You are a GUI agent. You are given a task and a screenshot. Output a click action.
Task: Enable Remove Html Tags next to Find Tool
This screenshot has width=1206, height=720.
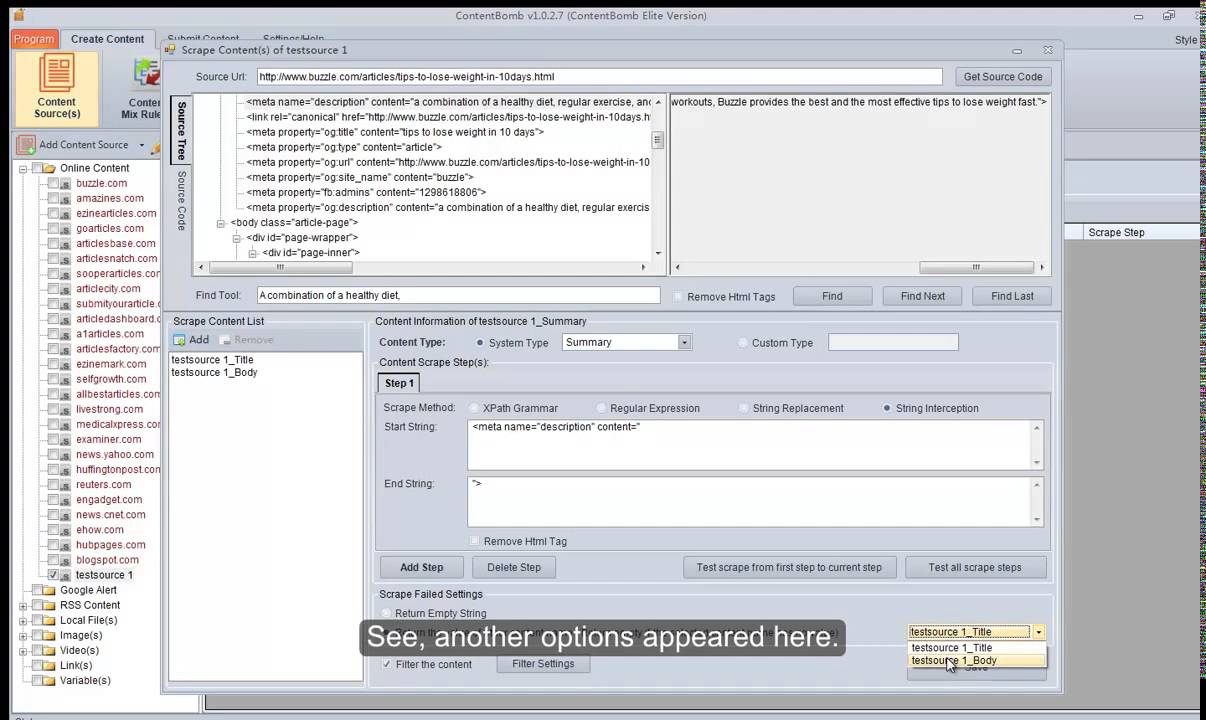click(x=679, y=297)
